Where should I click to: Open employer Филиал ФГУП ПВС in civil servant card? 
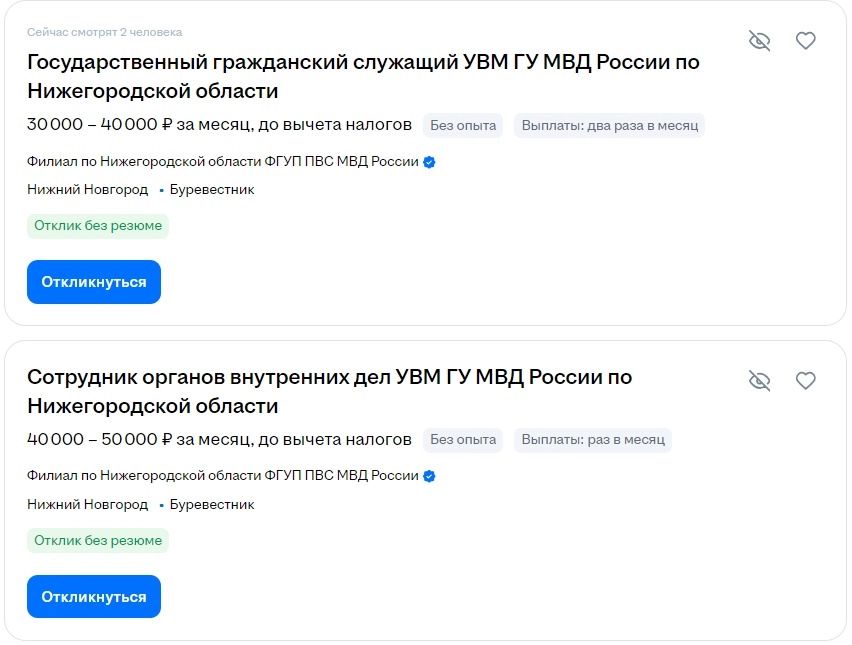(x=222, y=162)
